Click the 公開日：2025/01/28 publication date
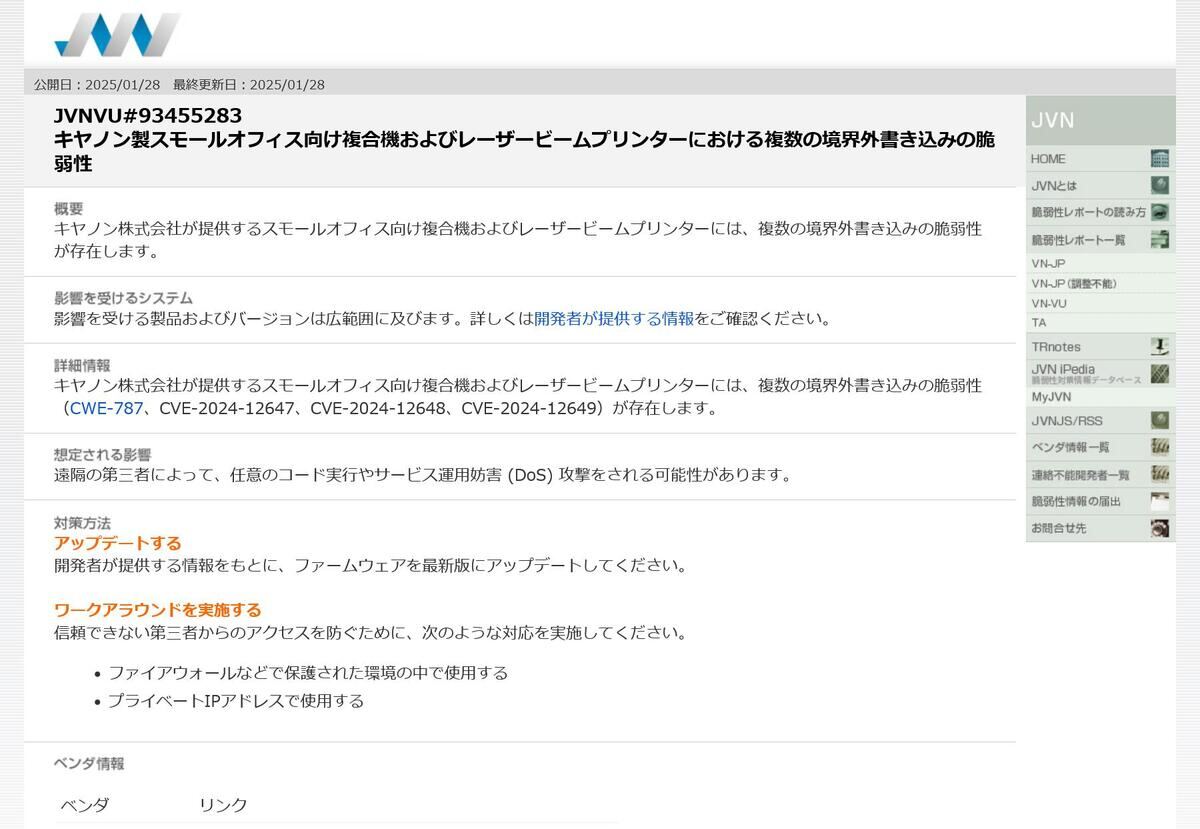The width and height of the screenshot is (1200, 829). tap(97, 85)
